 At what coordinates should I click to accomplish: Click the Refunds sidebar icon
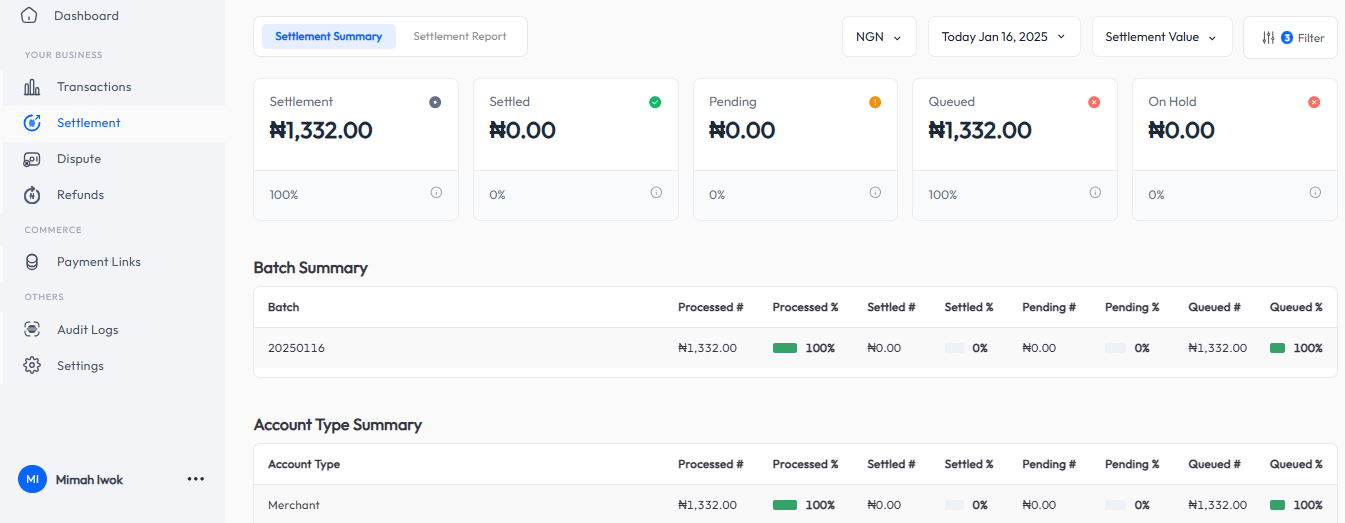[32, 195]
